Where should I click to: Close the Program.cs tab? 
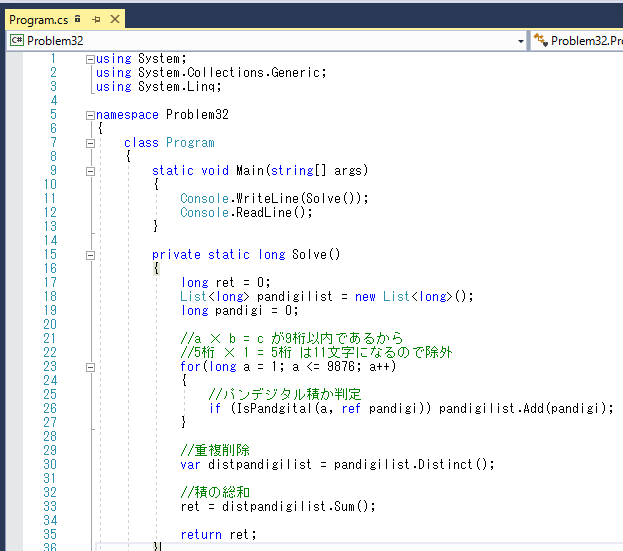[x=115, y=19]
